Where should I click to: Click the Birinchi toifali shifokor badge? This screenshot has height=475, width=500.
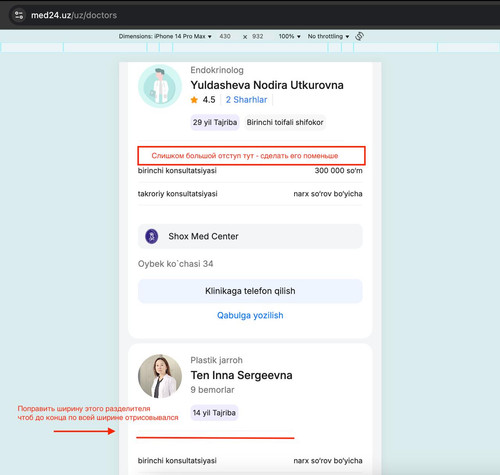pyautogui.click(x=285, y=122)
